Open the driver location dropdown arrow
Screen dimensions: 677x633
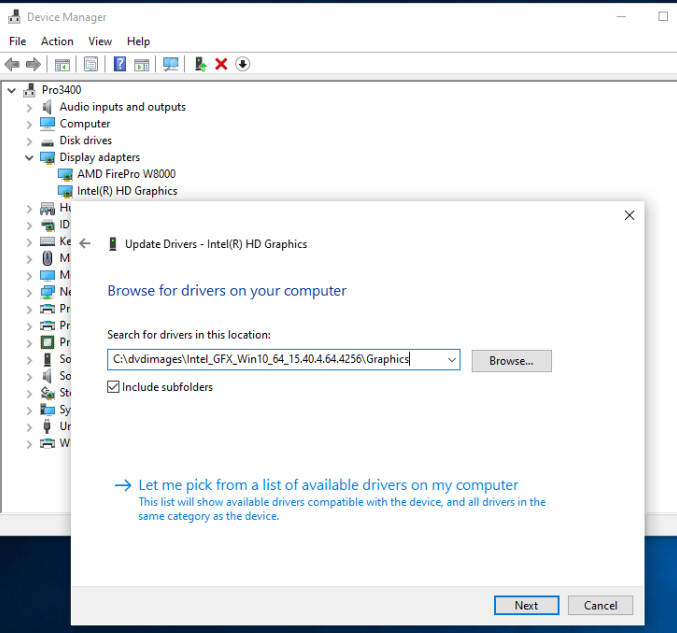coord(452,360)
